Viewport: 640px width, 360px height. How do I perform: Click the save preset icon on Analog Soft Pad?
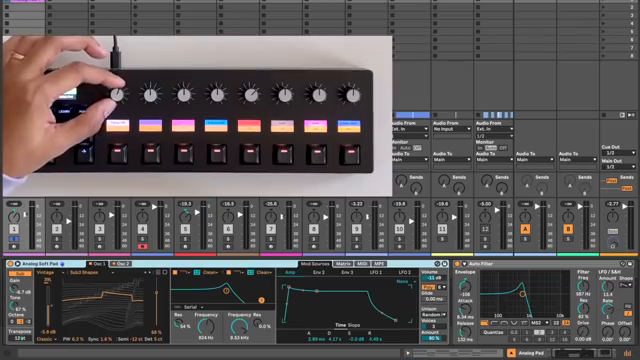444,264
